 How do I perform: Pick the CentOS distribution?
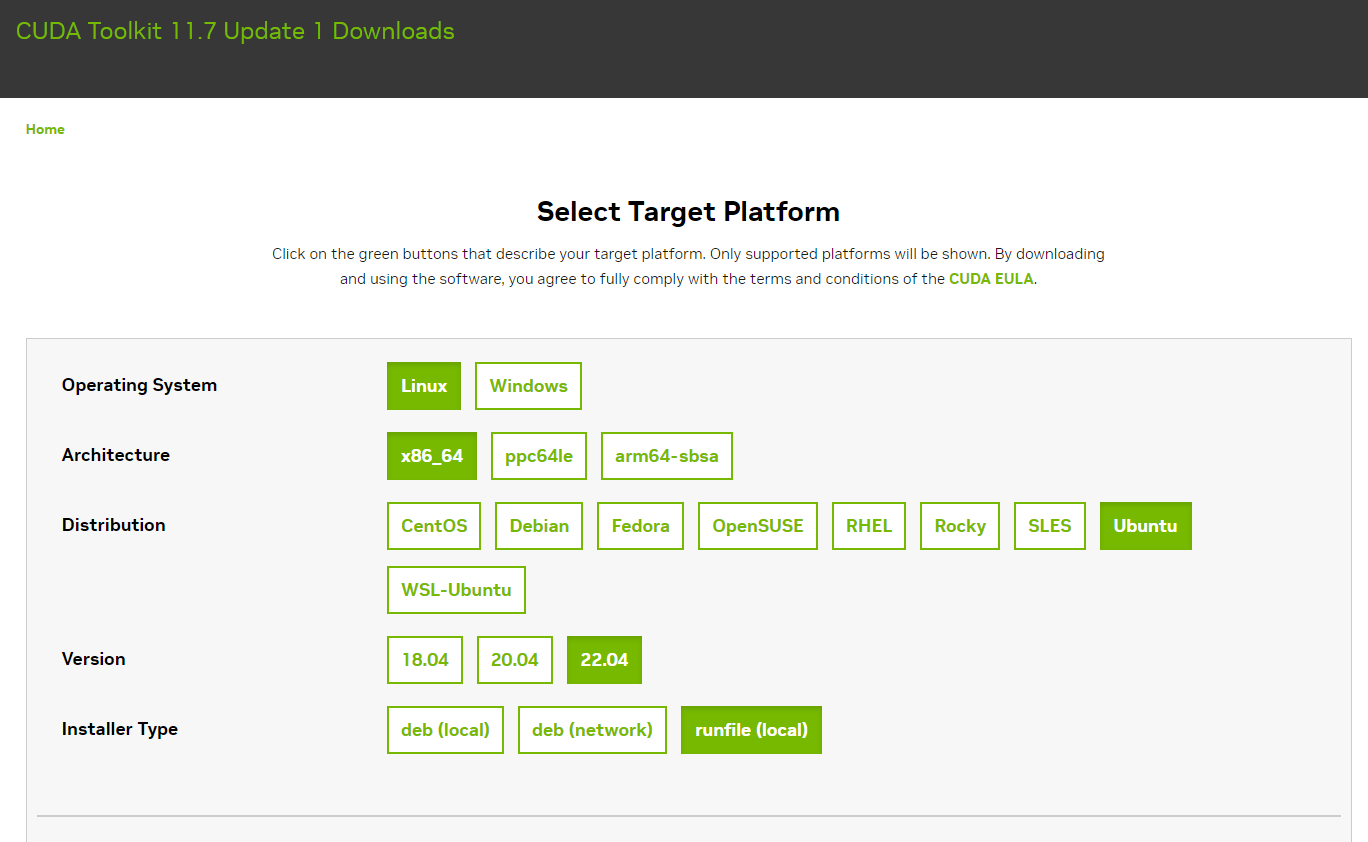(434, 526)
